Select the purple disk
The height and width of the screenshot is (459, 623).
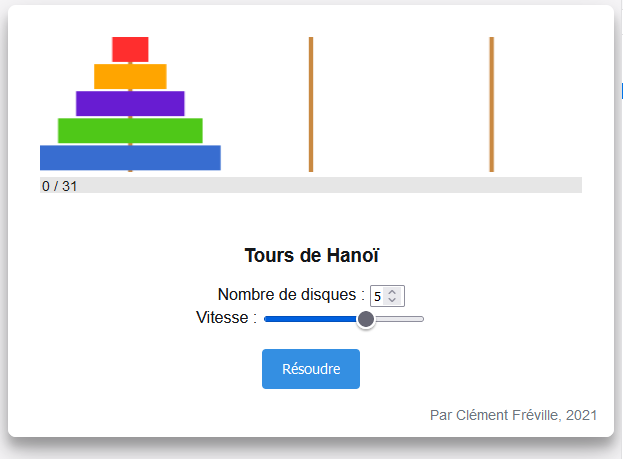click(x=130, y=103)
